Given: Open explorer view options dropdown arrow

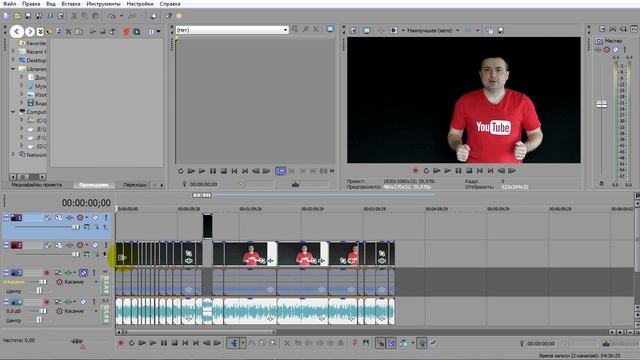Looking at the screenshot, I should click(x=158, y=31).
